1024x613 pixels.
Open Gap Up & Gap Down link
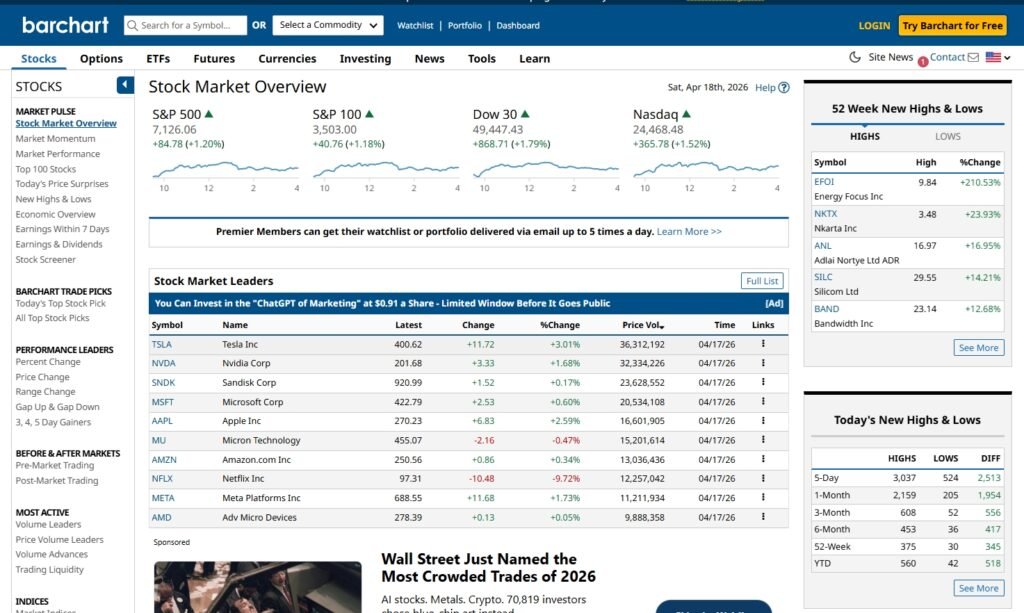click(x=57, y=407)
